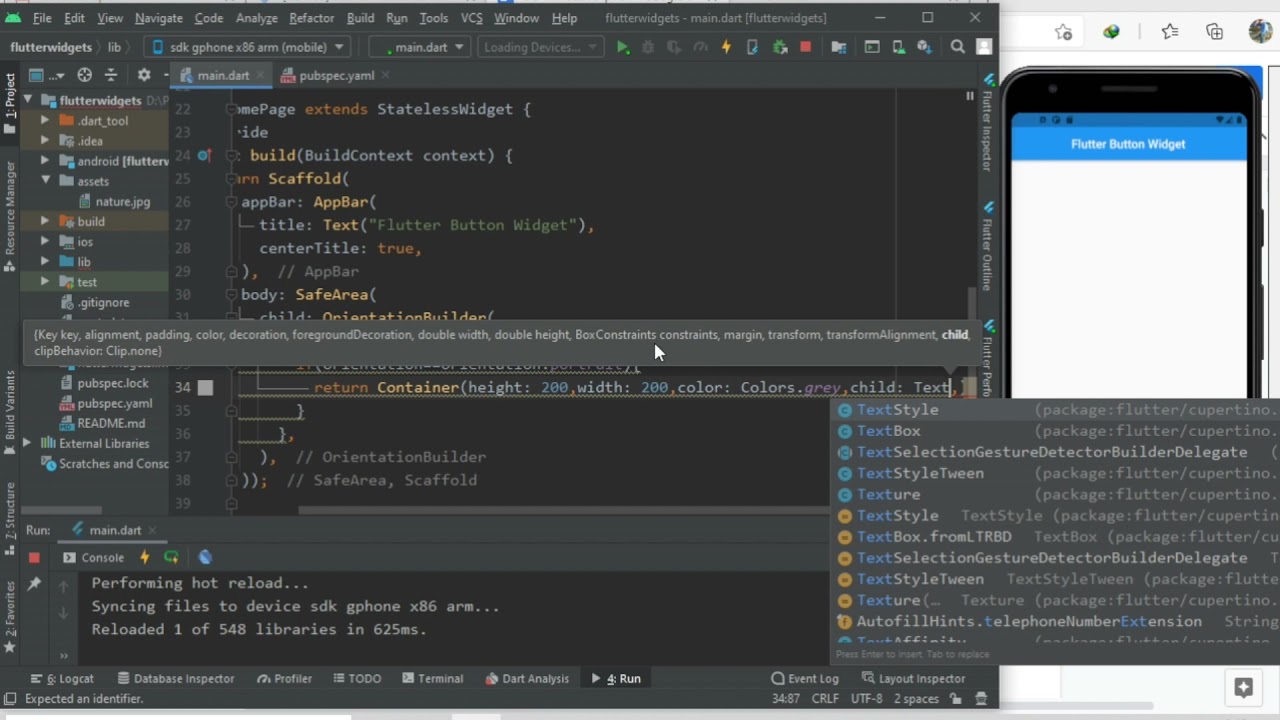This screenshot has height=720, width=1280.
Task: Click the breakpoint override icon on line 24
Action: tap(204, 156)
